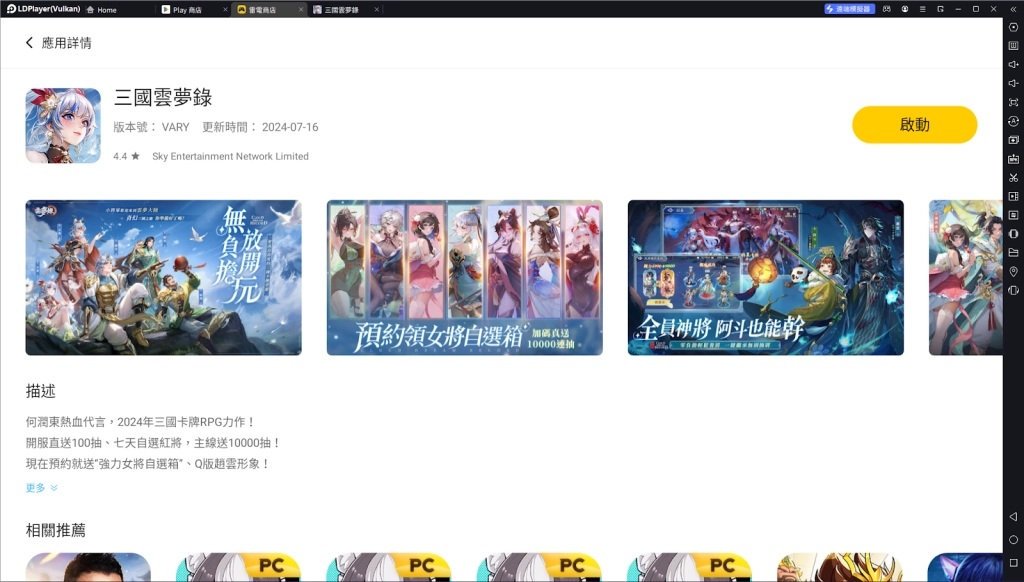Open multi-instance manager icon in sidebar
This screenshot has width=1024, height=582.
(1013, 140)
